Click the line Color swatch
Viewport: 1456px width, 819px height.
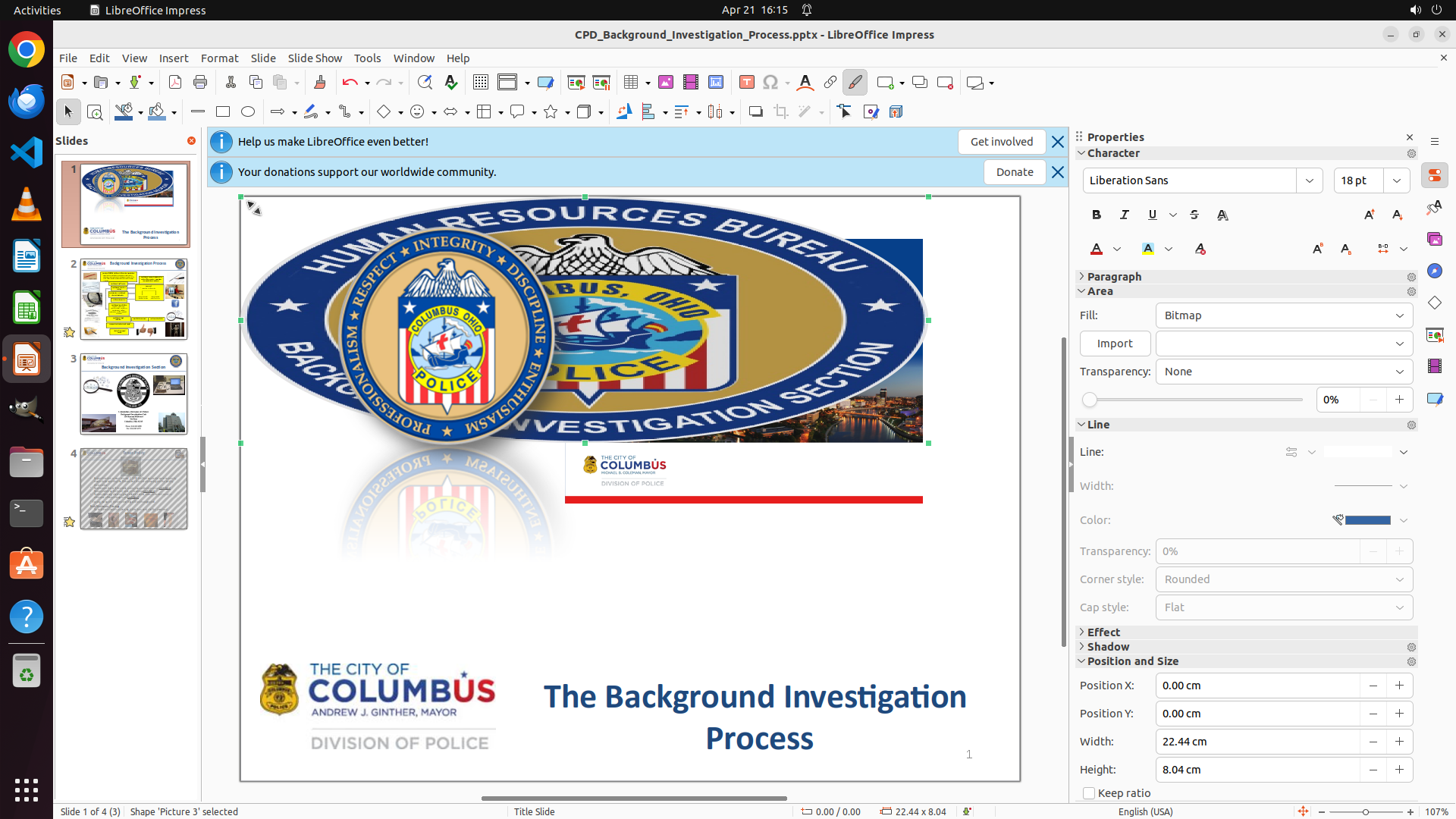click(1367, 520)
